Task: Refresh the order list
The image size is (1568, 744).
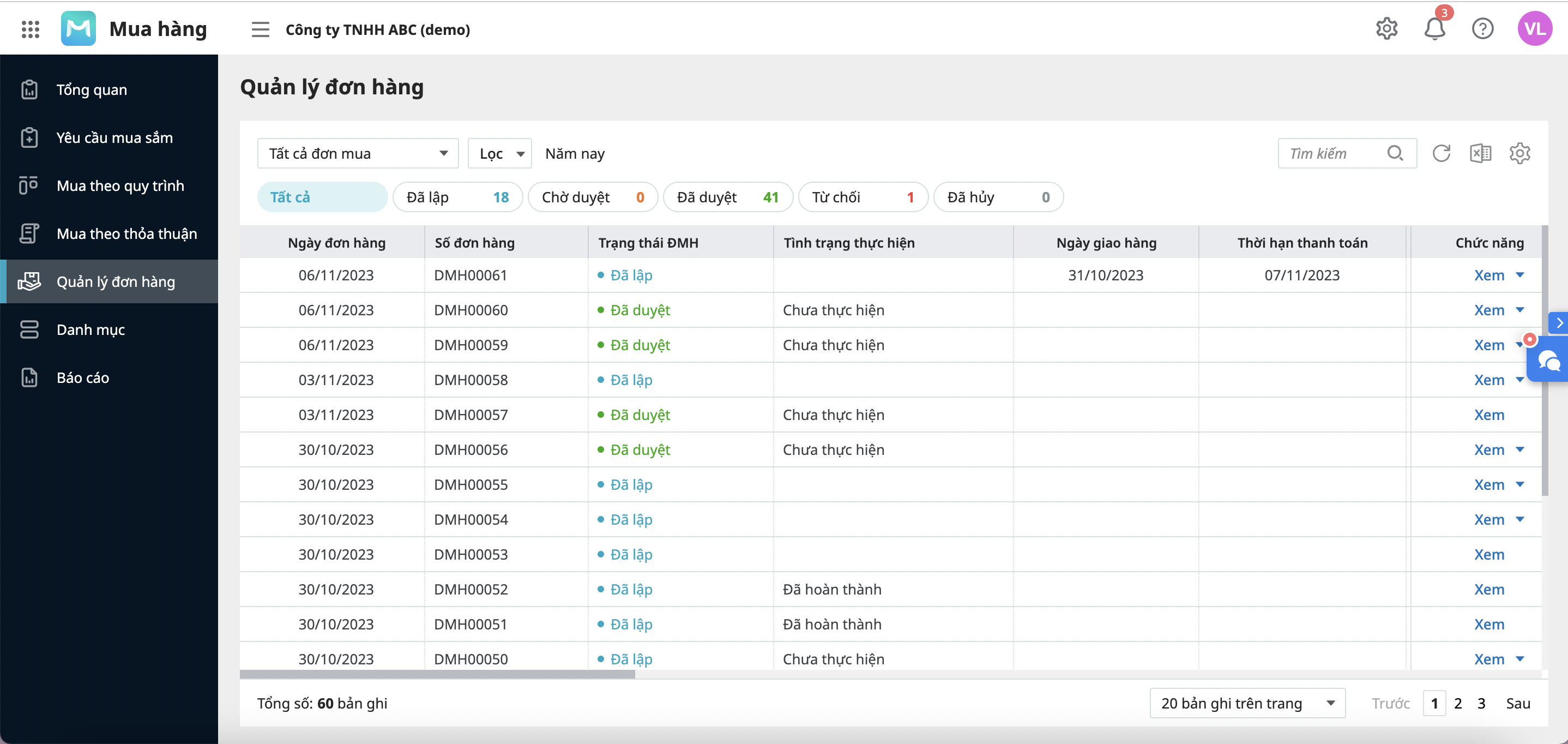Action: pyautogui.click(x=1441, y=153)
